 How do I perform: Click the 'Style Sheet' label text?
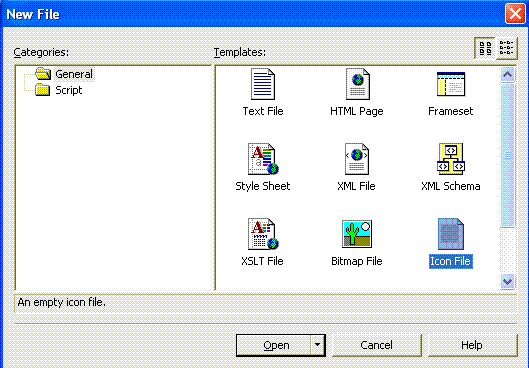[x=263, y=186]
